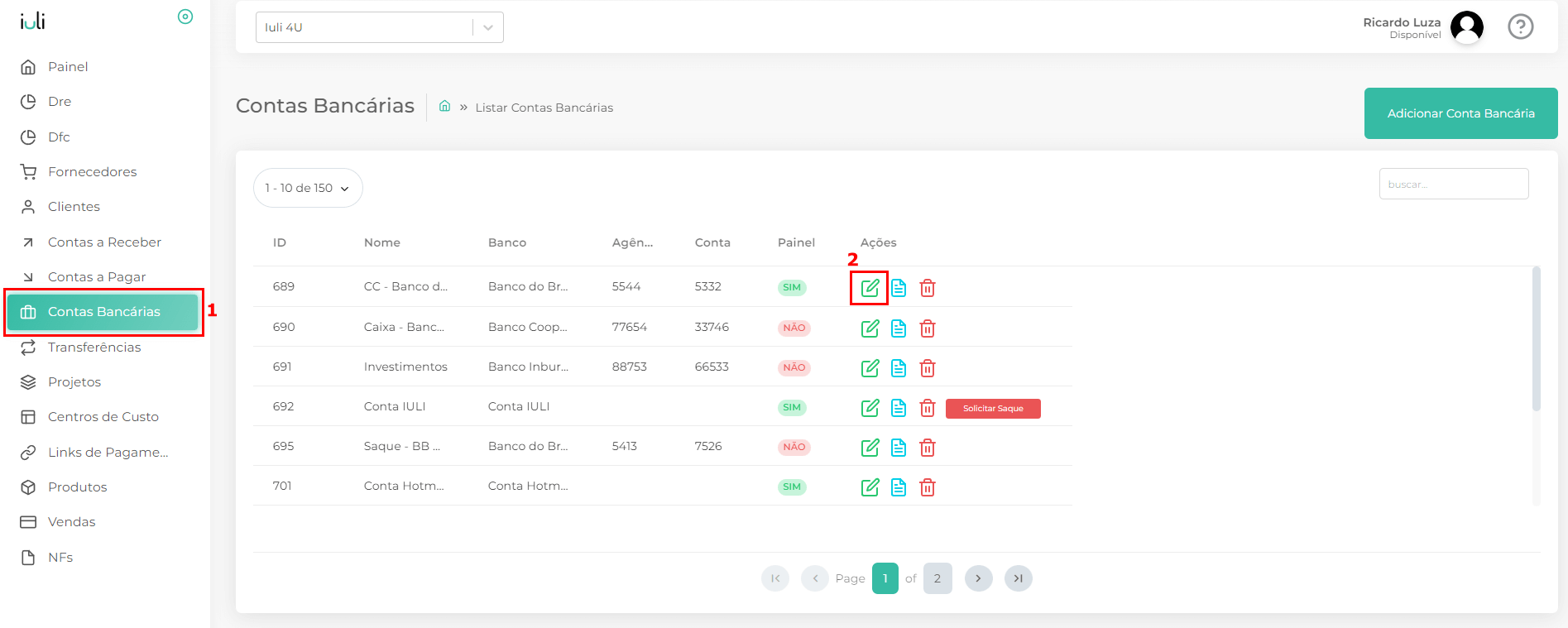This screenshot has height=628, width=1568.
Task: Go to next page arrow
Action: [x=978, y=578]
